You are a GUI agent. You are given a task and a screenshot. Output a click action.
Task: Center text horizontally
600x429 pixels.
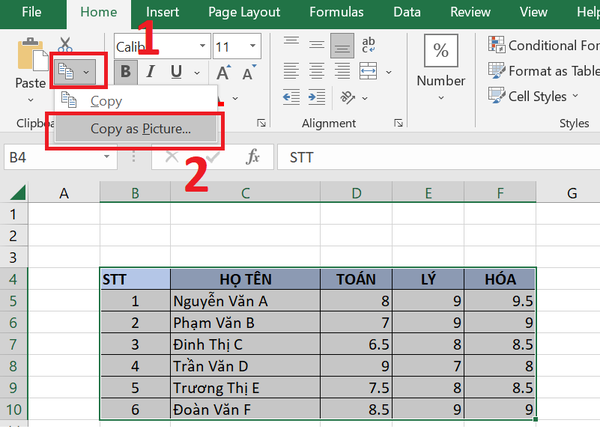[x=316, y=71]
